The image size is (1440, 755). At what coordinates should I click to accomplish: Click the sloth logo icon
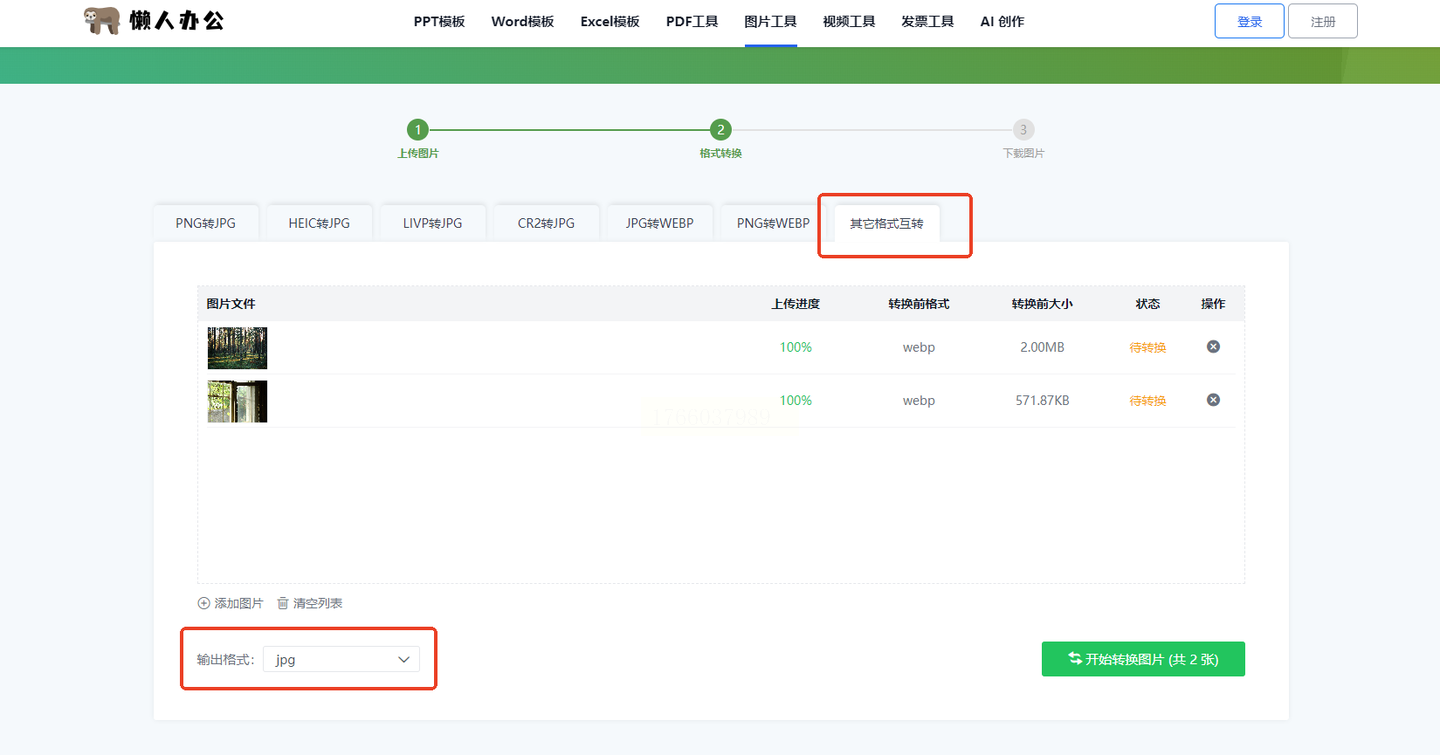[102, 21]
